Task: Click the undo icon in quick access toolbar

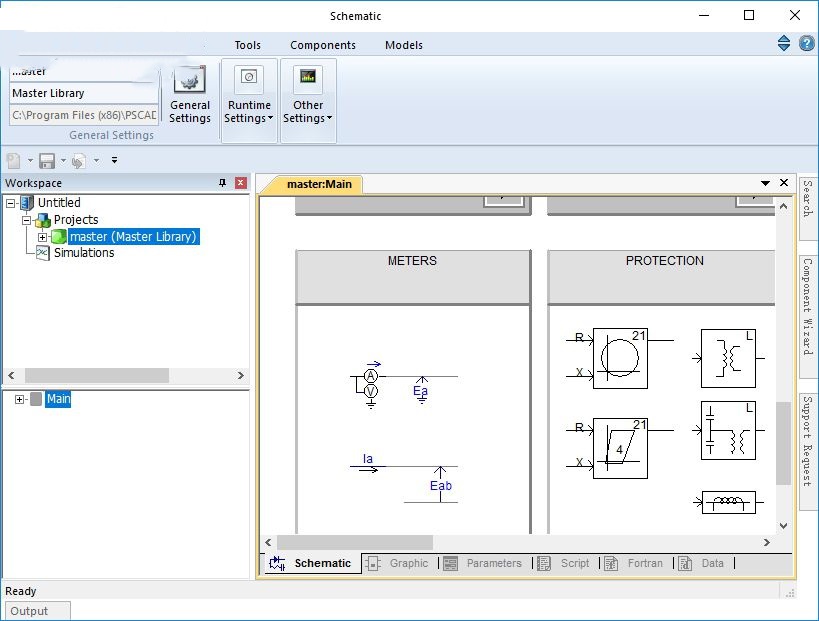Action: click(79, 160)
